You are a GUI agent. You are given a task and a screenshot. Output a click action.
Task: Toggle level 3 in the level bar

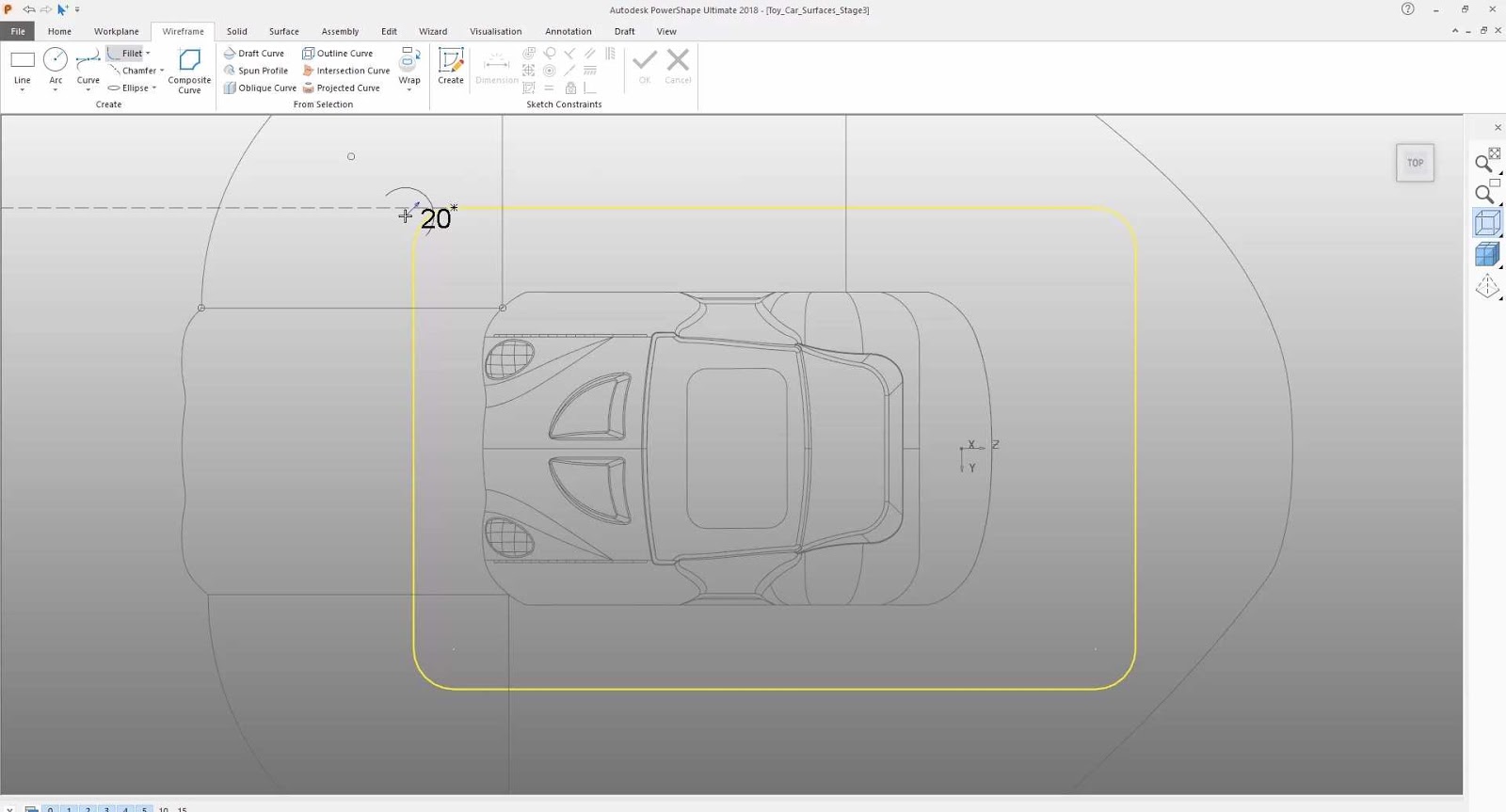(x=106, y=808)
